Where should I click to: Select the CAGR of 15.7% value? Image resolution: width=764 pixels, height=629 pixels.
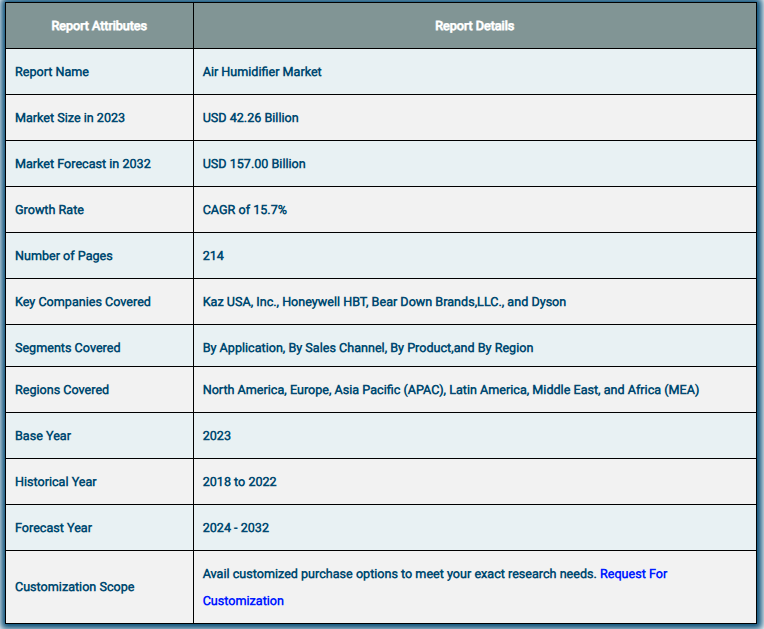point(245,210)
